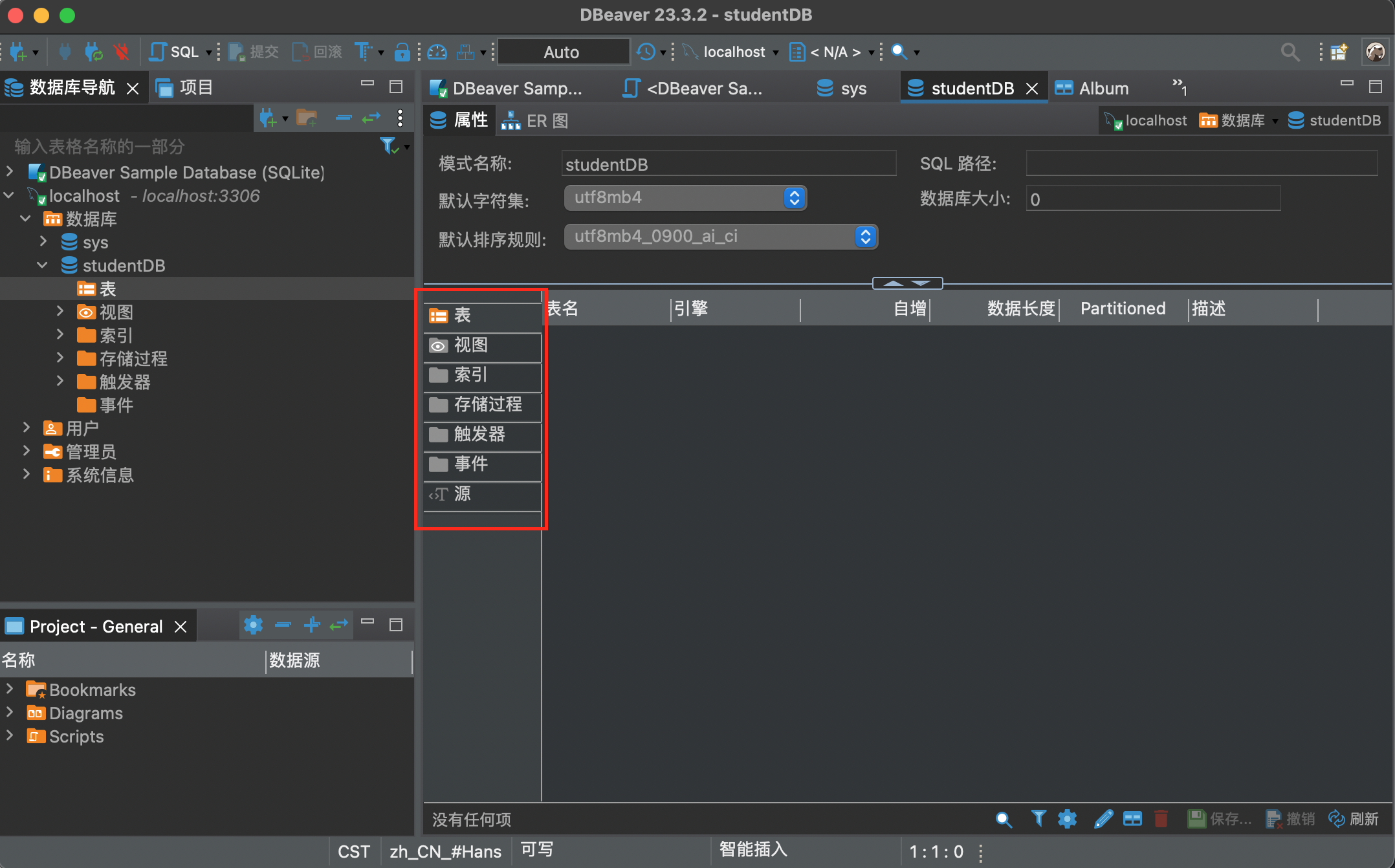This screenshot has height=868, width=1395.
Task: Select 触发器 in the editor side list
Action: click(483, 435)
